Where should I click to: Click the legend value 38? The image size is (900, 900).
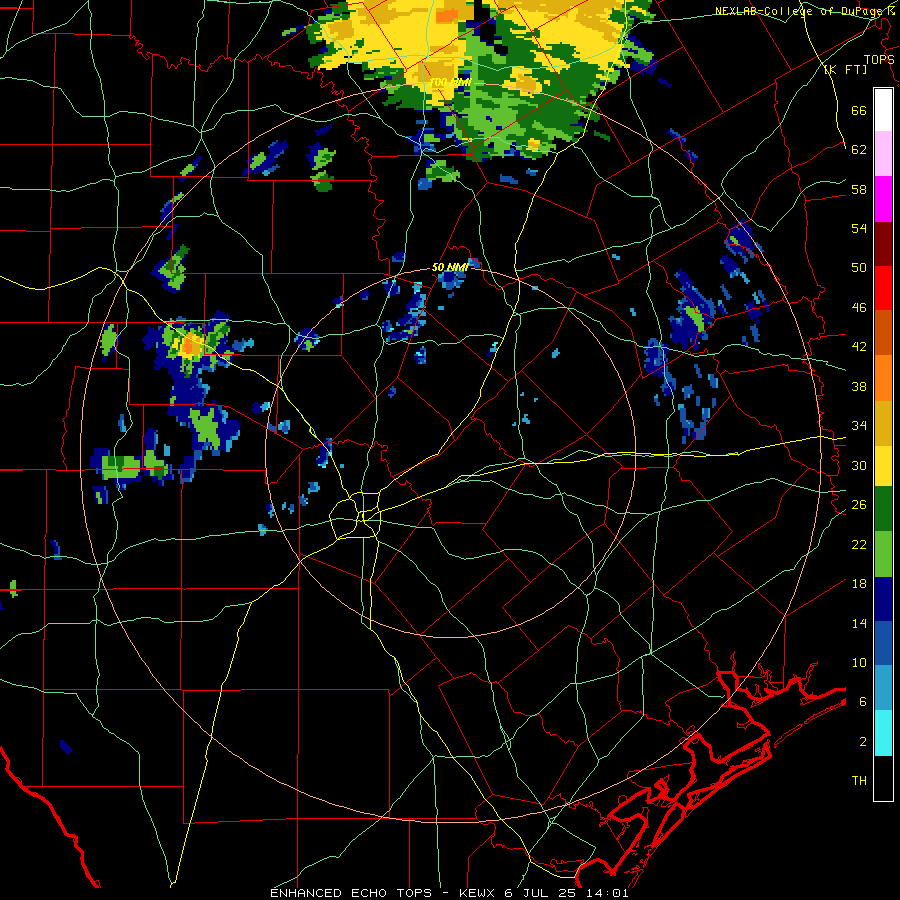859,386
